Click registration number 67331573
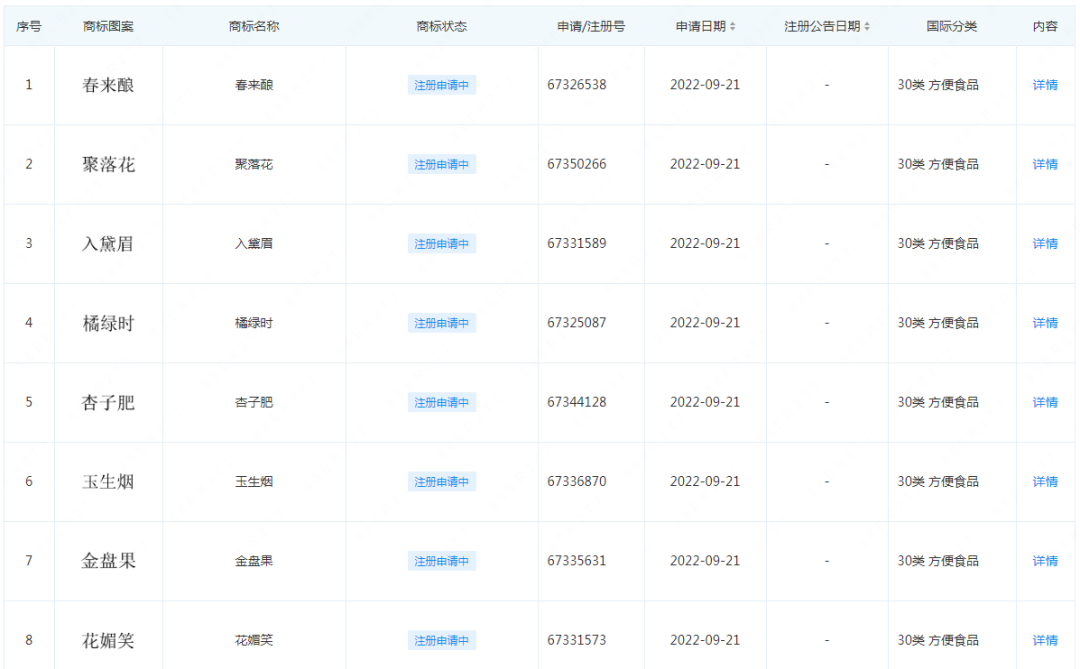 point(577,640)
